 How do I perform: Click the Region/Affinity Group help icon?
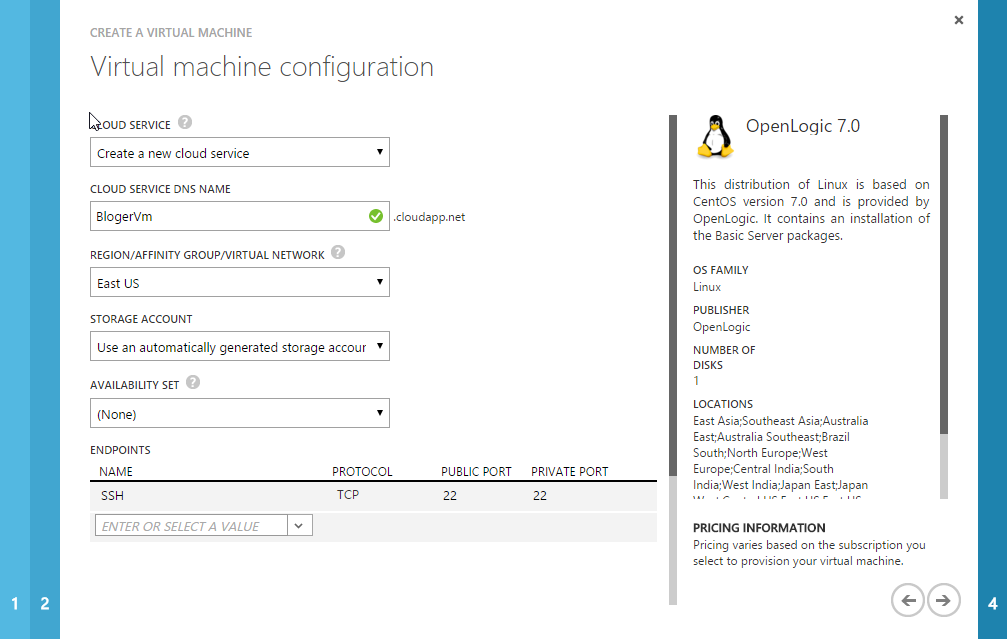pyautogui.click(x=338, y=253)
